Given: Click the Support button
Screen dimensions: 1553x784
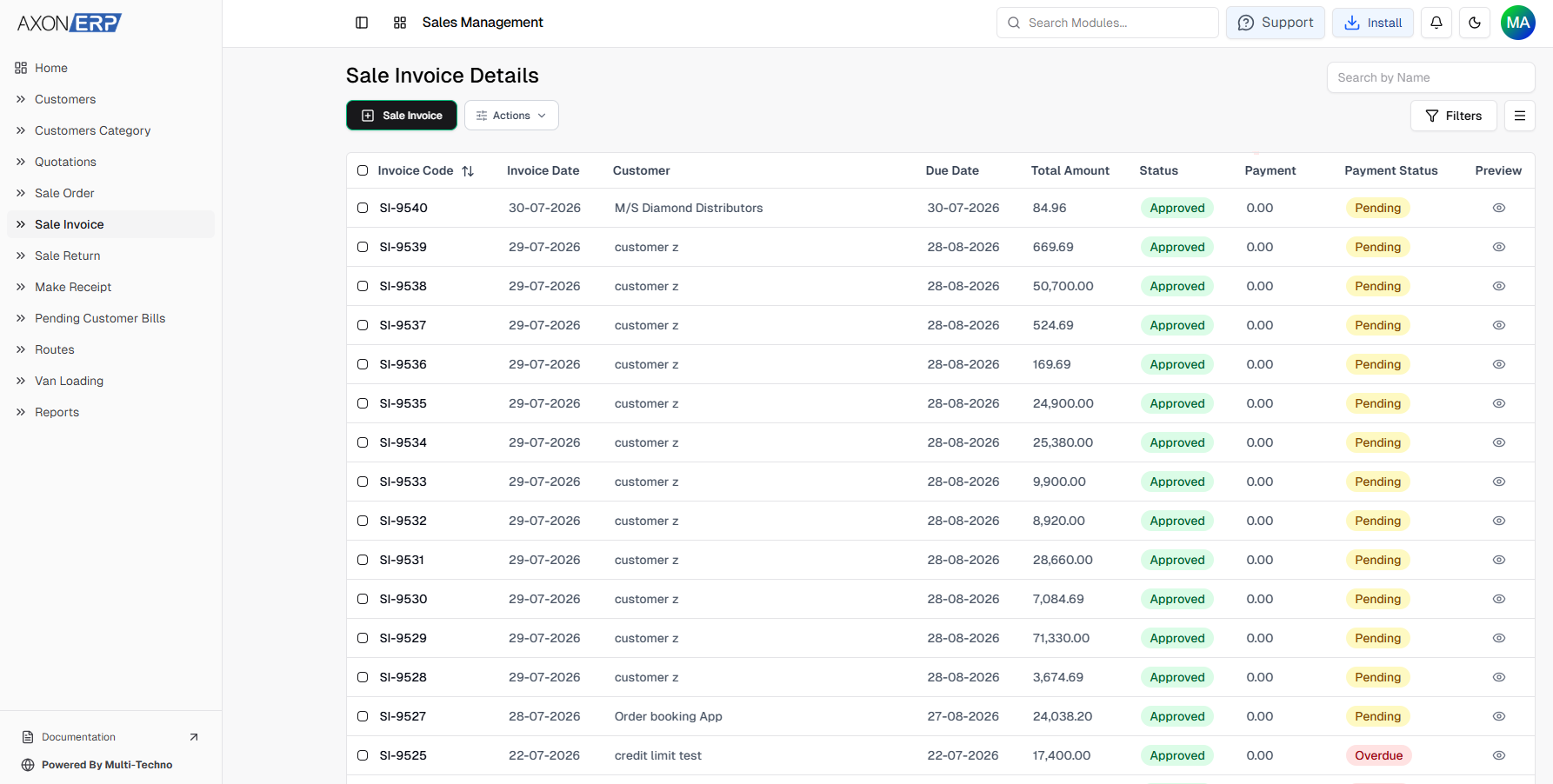Looking at the screenshot, I should click(x=1276, y=23).
